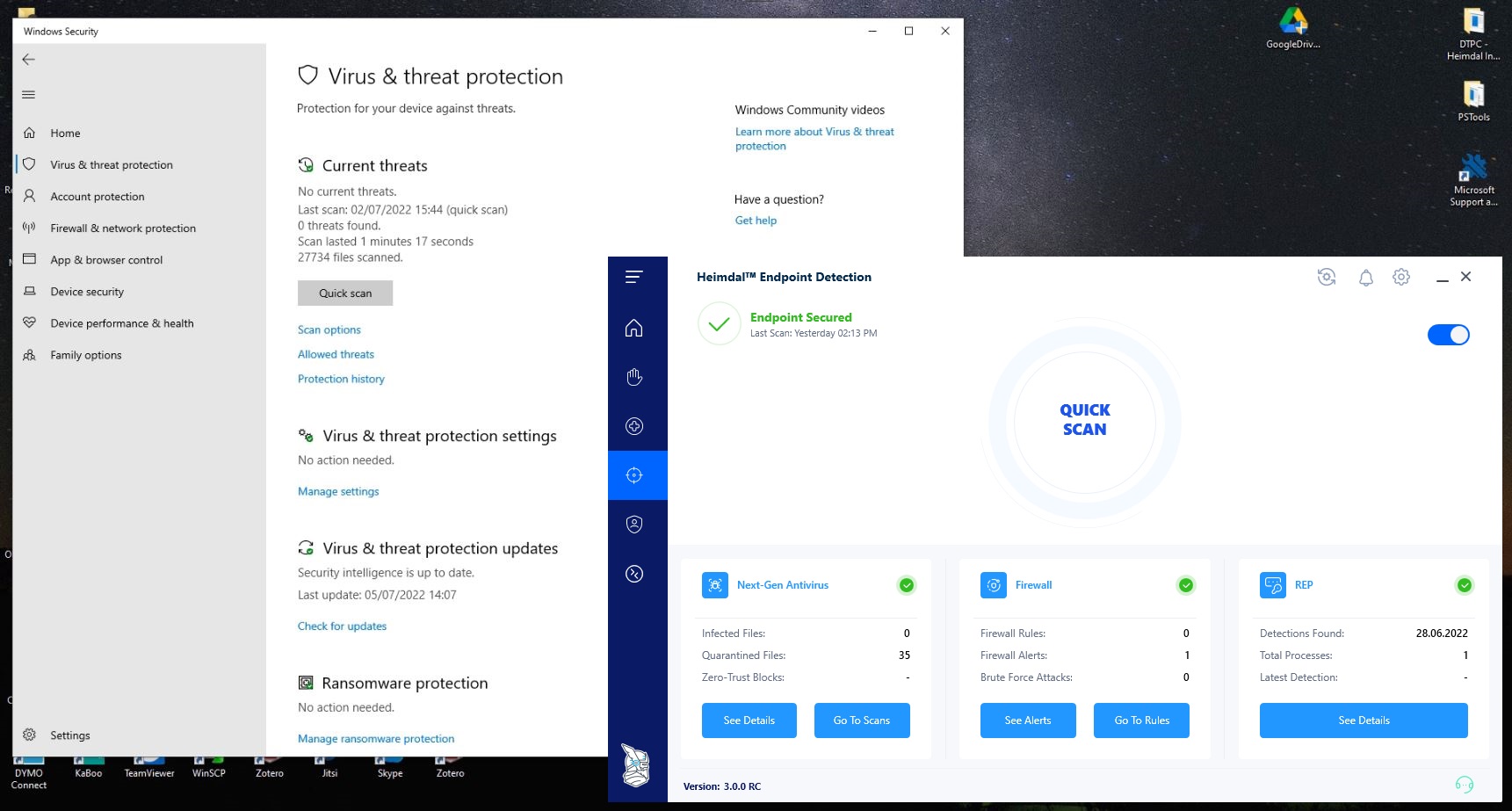Click the back arrow in Windows Security
The height and width of the screenshot is (811, 1512).
point(29,60)
